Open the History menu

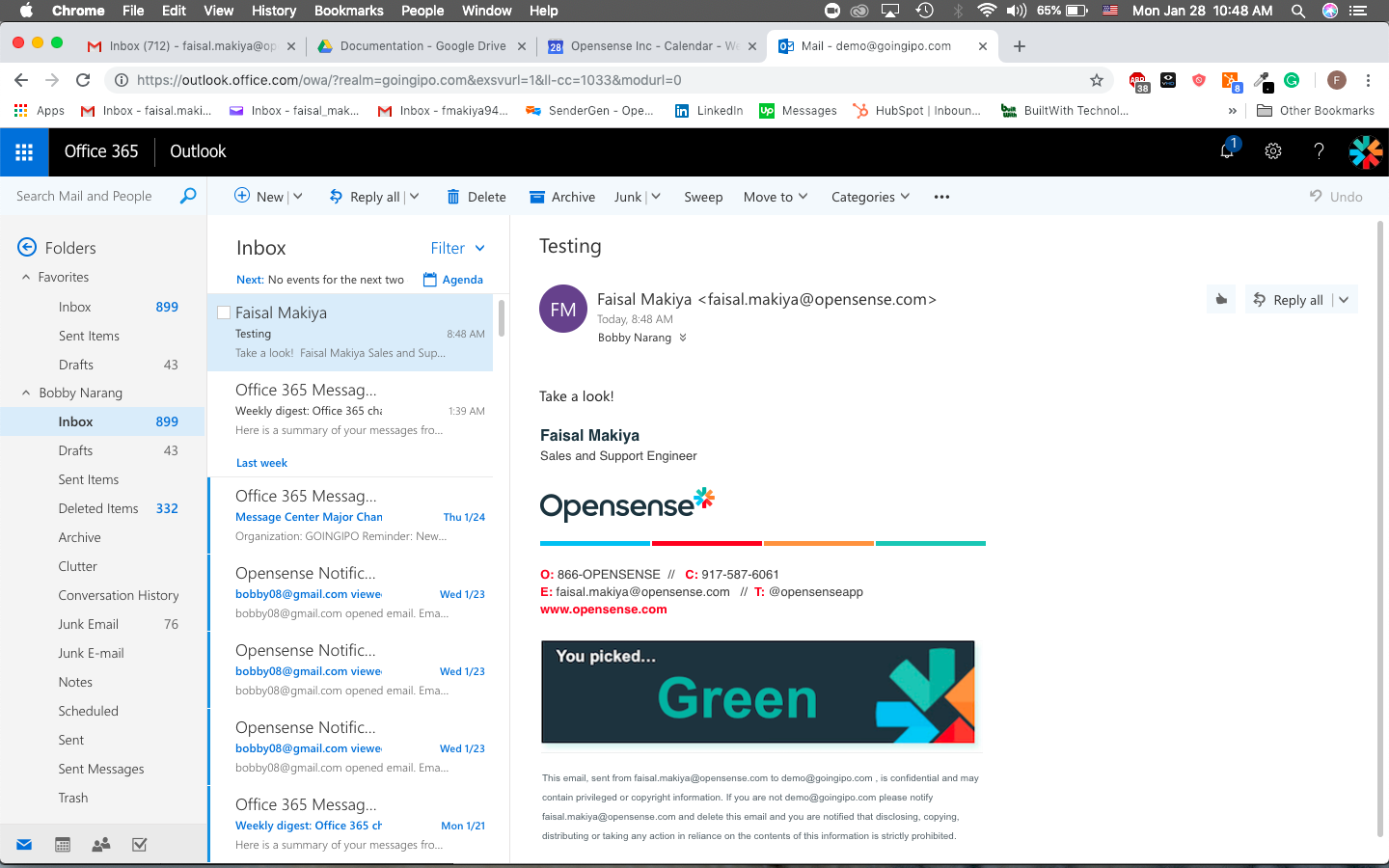coord(274,11)
